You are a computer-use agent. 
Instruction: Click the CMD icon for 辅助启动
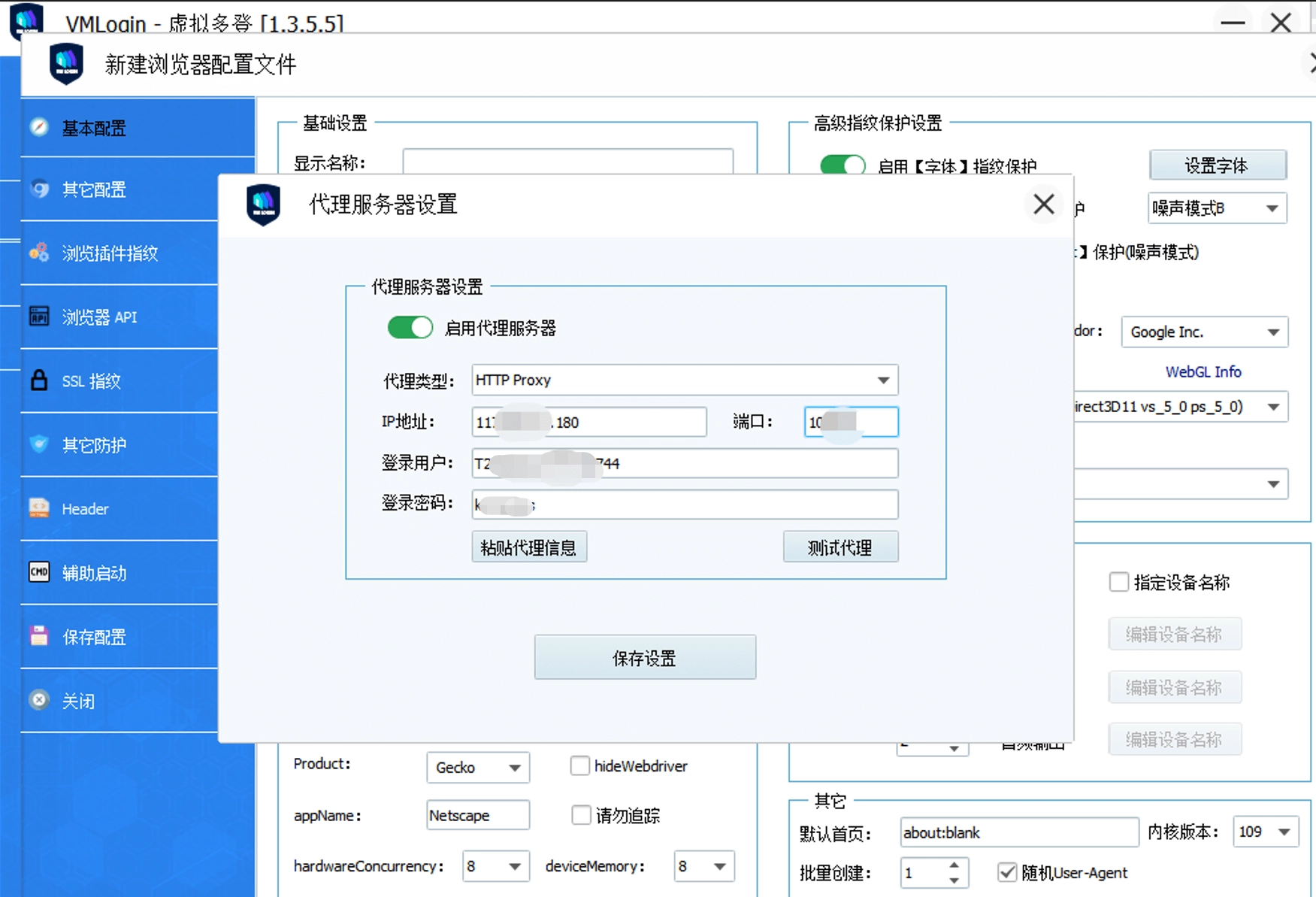click(39, 572)
